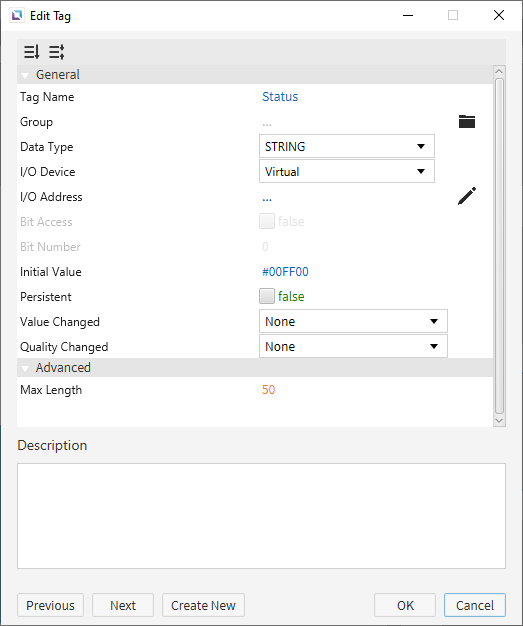Click scrollbar down arrow in property grid
The width and height of the screenshot is (523, 626).
[499, 421]
